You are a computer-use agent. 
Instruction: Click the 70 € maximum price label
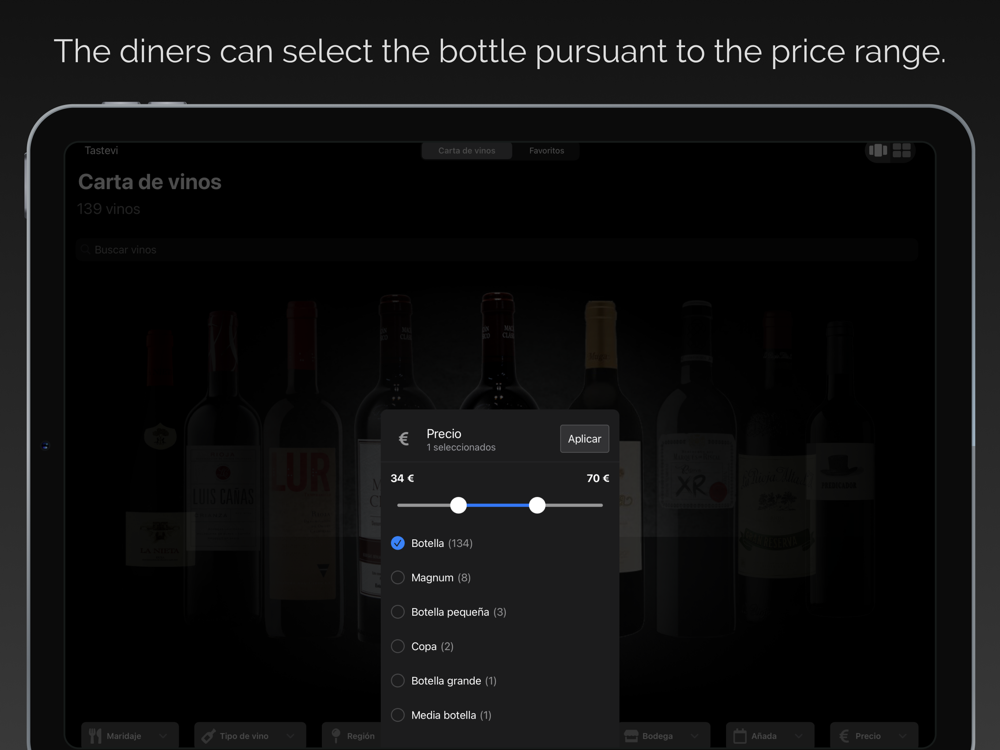(x=598, y=478)
